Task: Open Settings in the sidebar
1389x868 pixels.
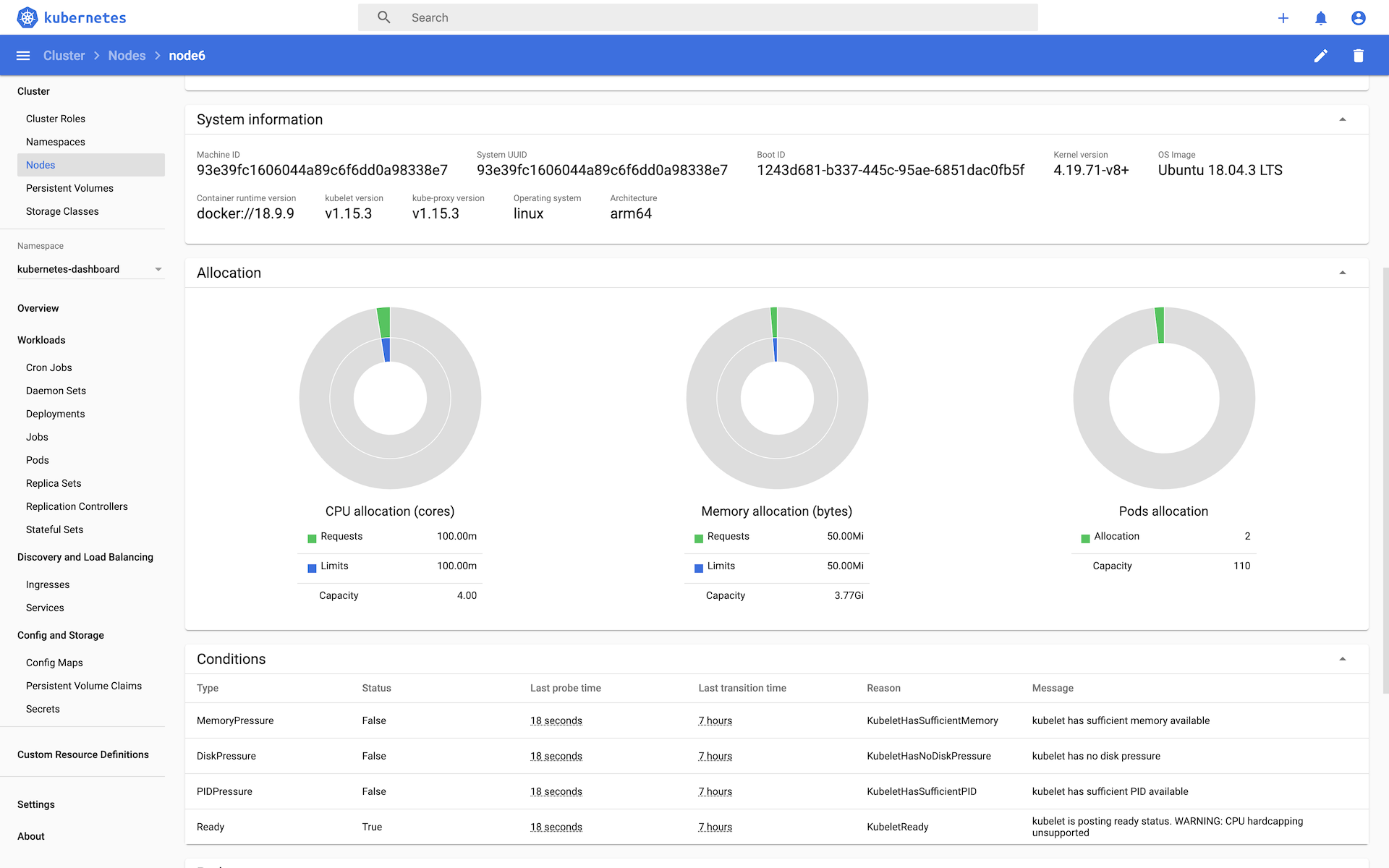Action: click(36, 804)
